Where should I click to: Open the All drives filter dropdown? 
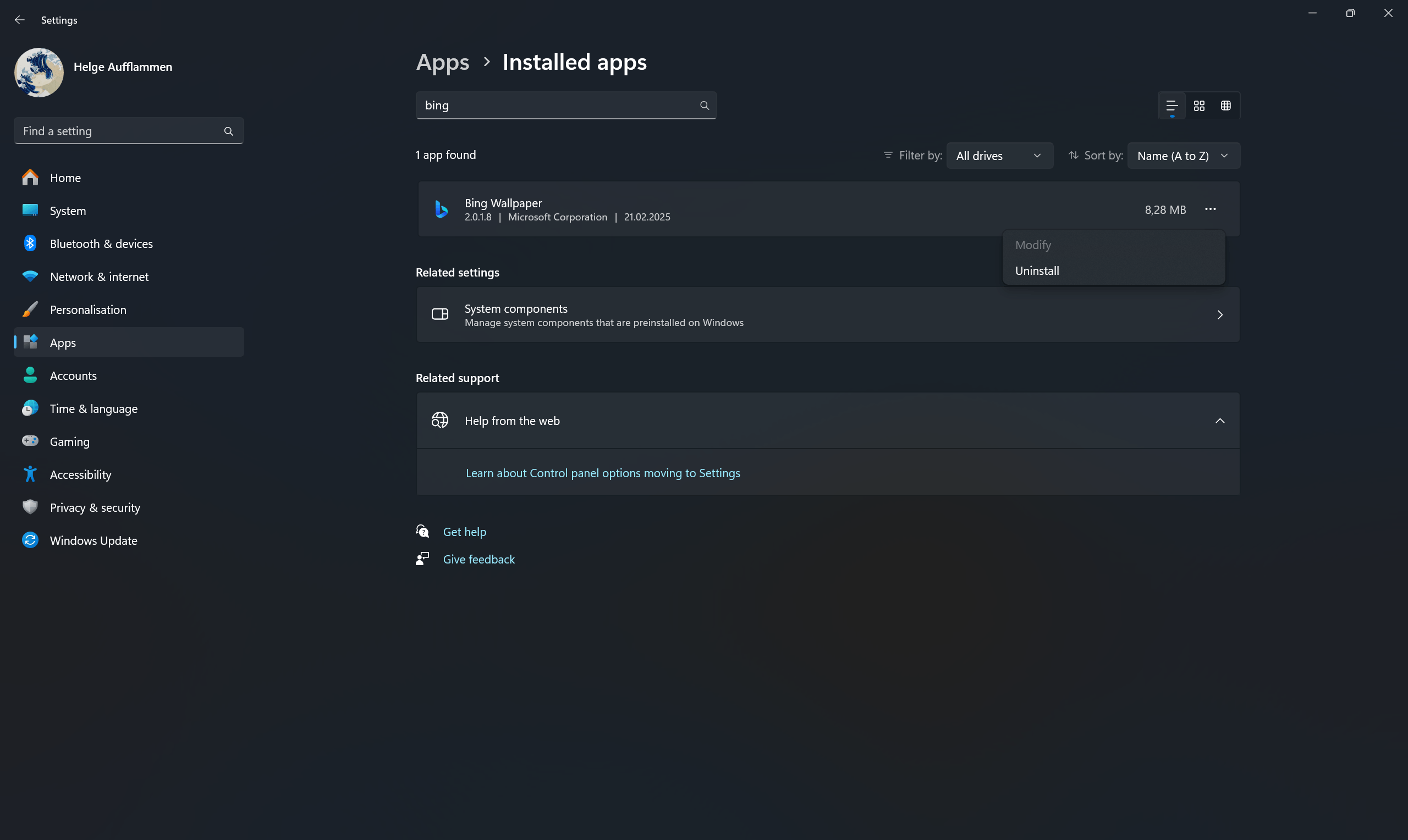point(999,156)
